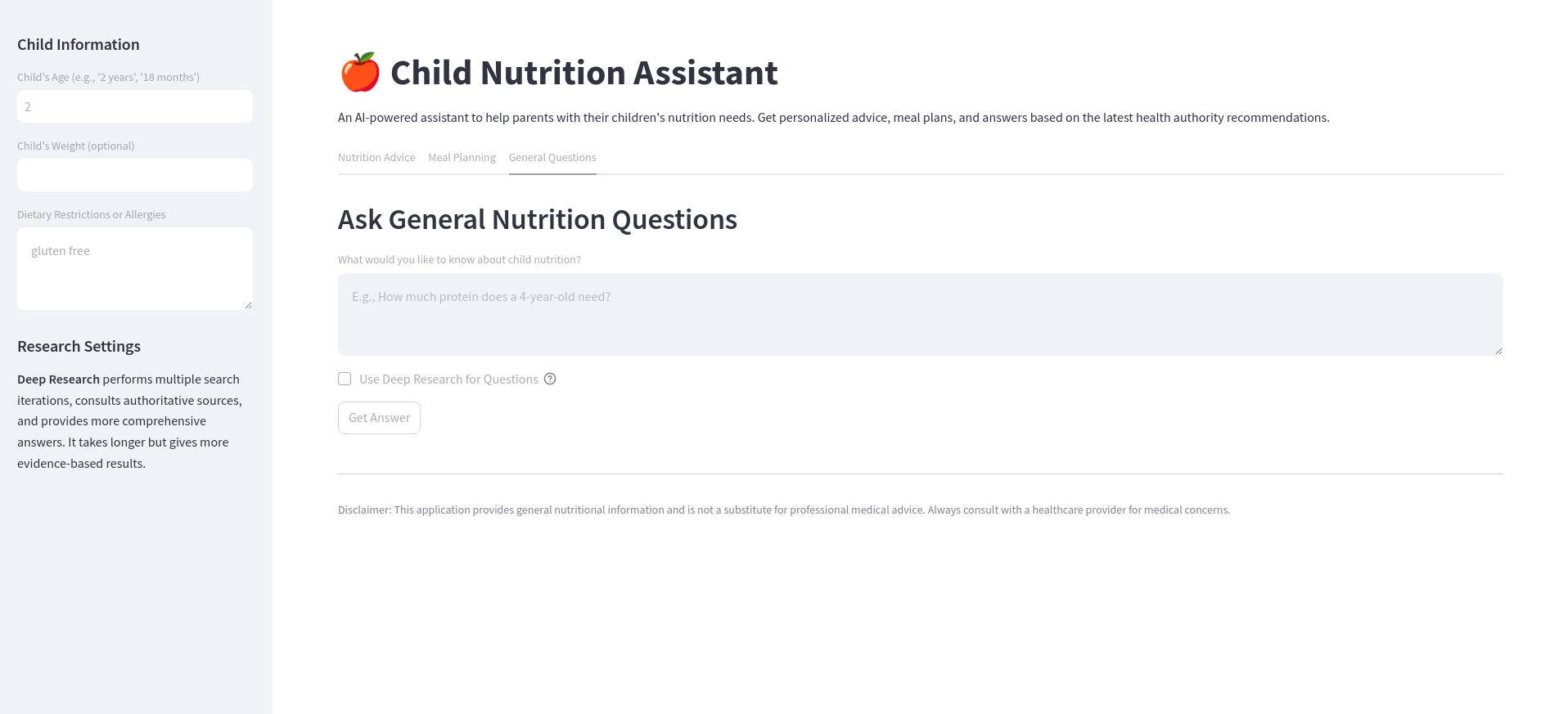Click the bold "Deep Research" sidebar text
This screenshot has height=714, width=1568.
click(x=58, y=379)
